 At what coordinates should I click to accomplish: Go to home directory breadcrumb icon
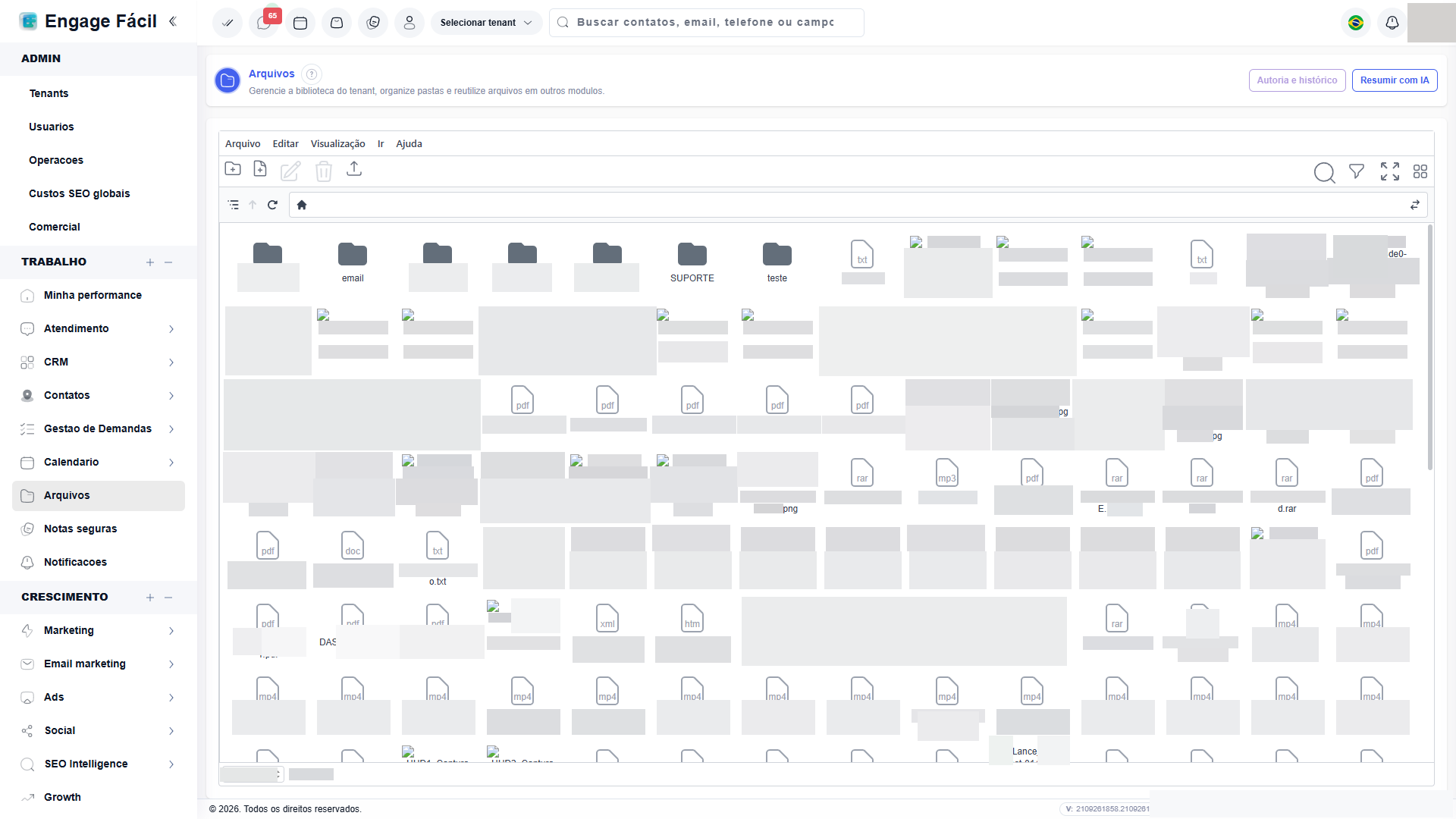tap(302, 205)
